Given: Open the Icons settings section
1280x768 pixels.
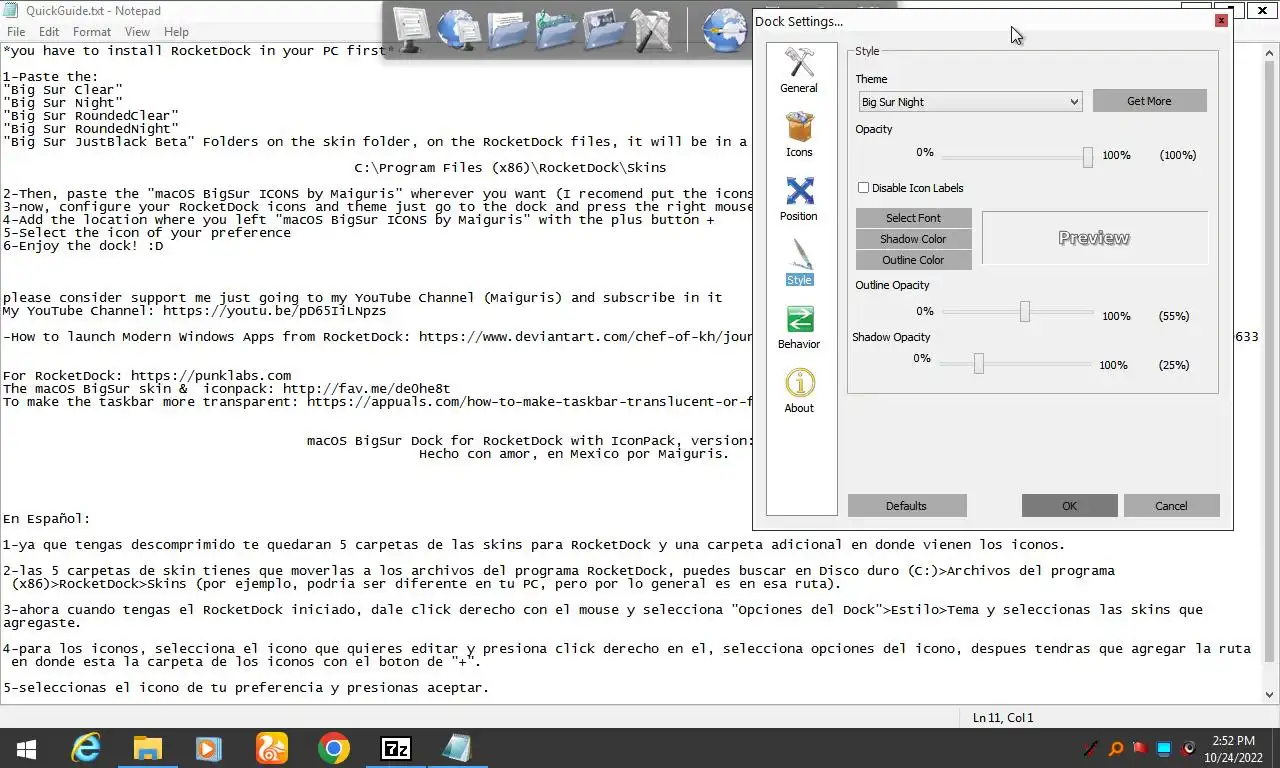Looking at the screenshot, I should click(x=799, y=135).
